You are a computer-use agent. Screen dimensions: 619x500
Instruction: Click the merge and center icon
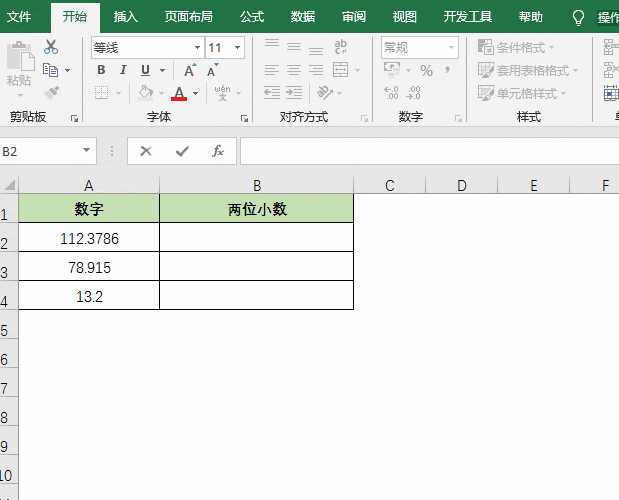(x=340, y=70)
